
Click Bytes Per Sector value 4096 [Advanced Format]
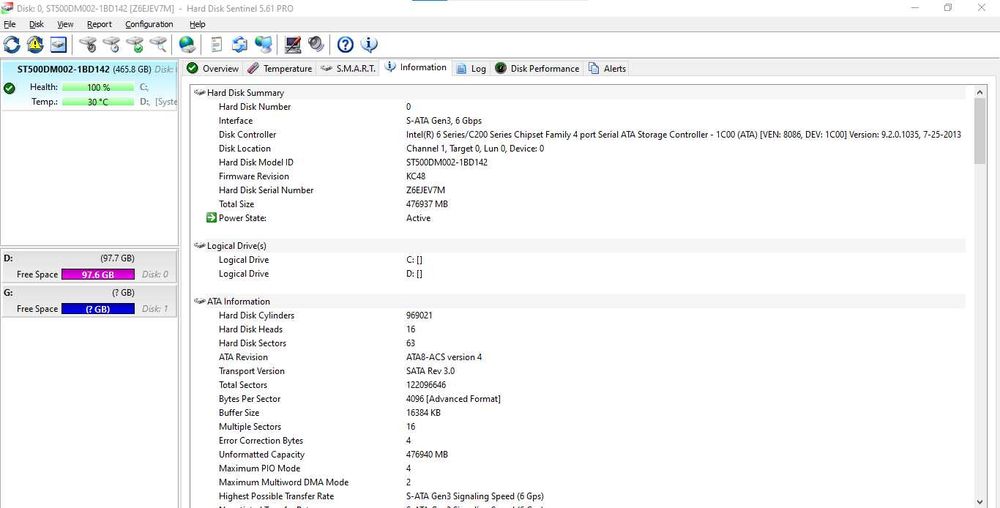pos(453,399)
